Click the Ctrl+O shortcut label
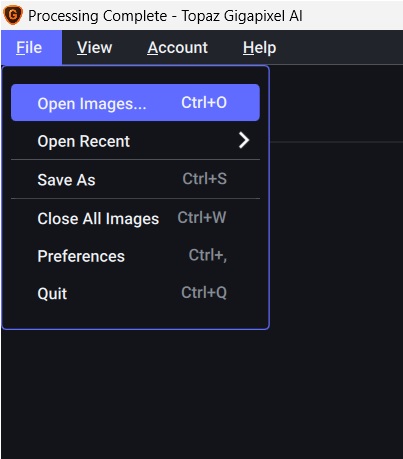The image size is (403, 459). coord(204,102)
